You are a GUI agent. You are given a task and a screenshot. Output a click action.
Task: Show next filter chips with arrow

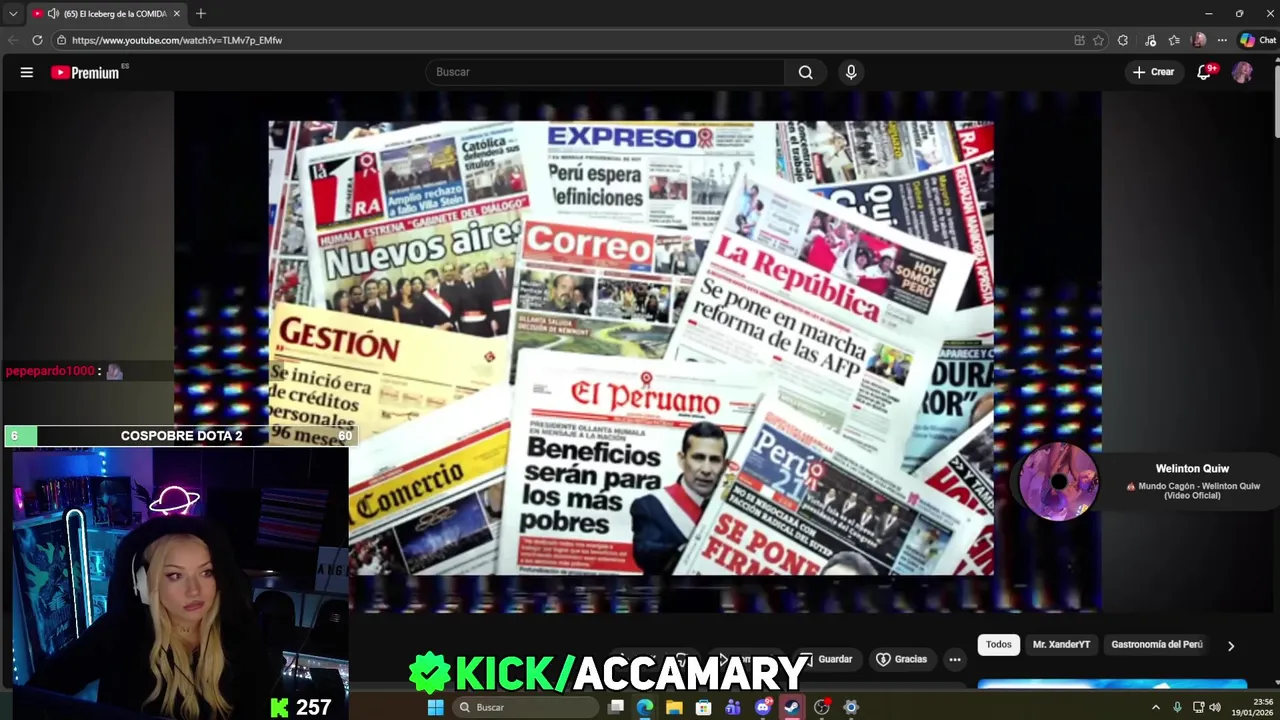[1231, 646]
